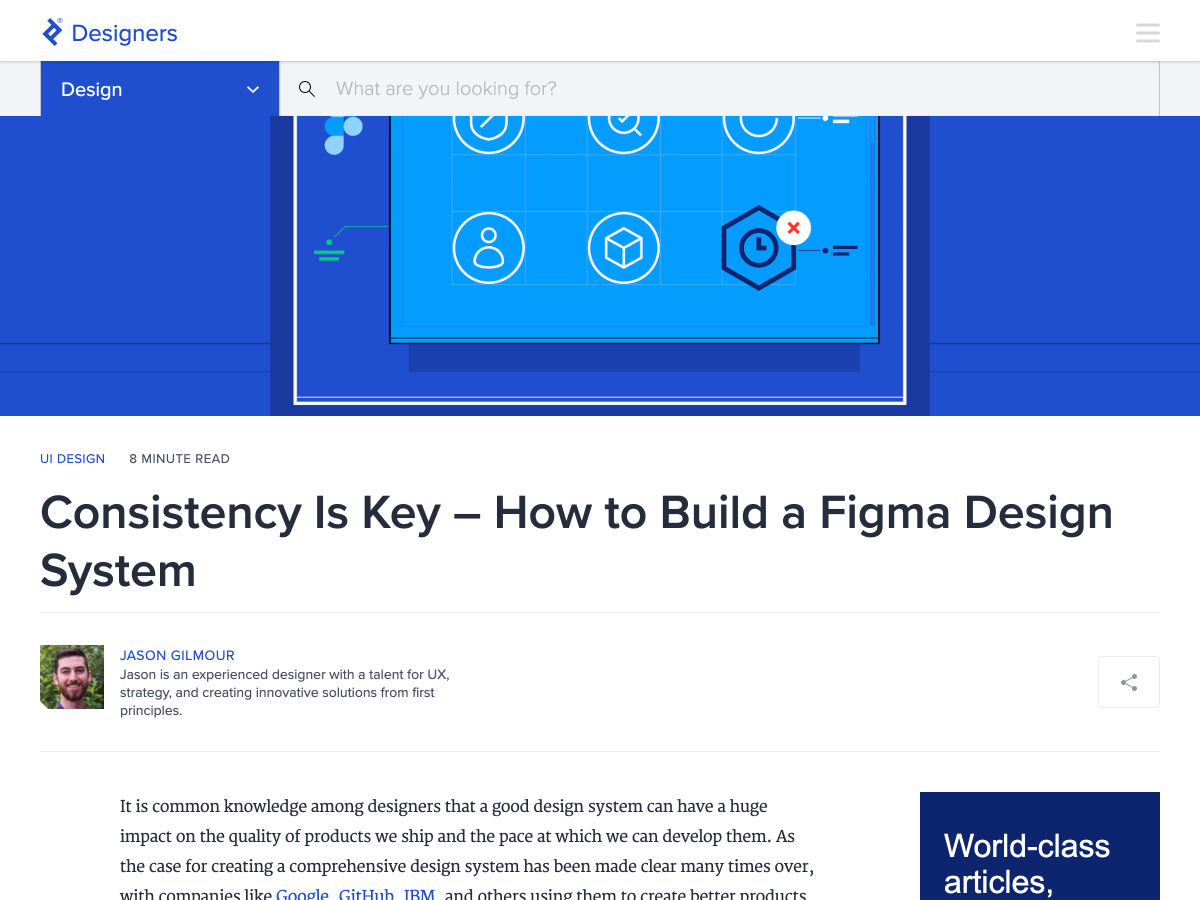Click the author bio text
This screenshot has height=900, width=1200.
click(x=284, y=693)
